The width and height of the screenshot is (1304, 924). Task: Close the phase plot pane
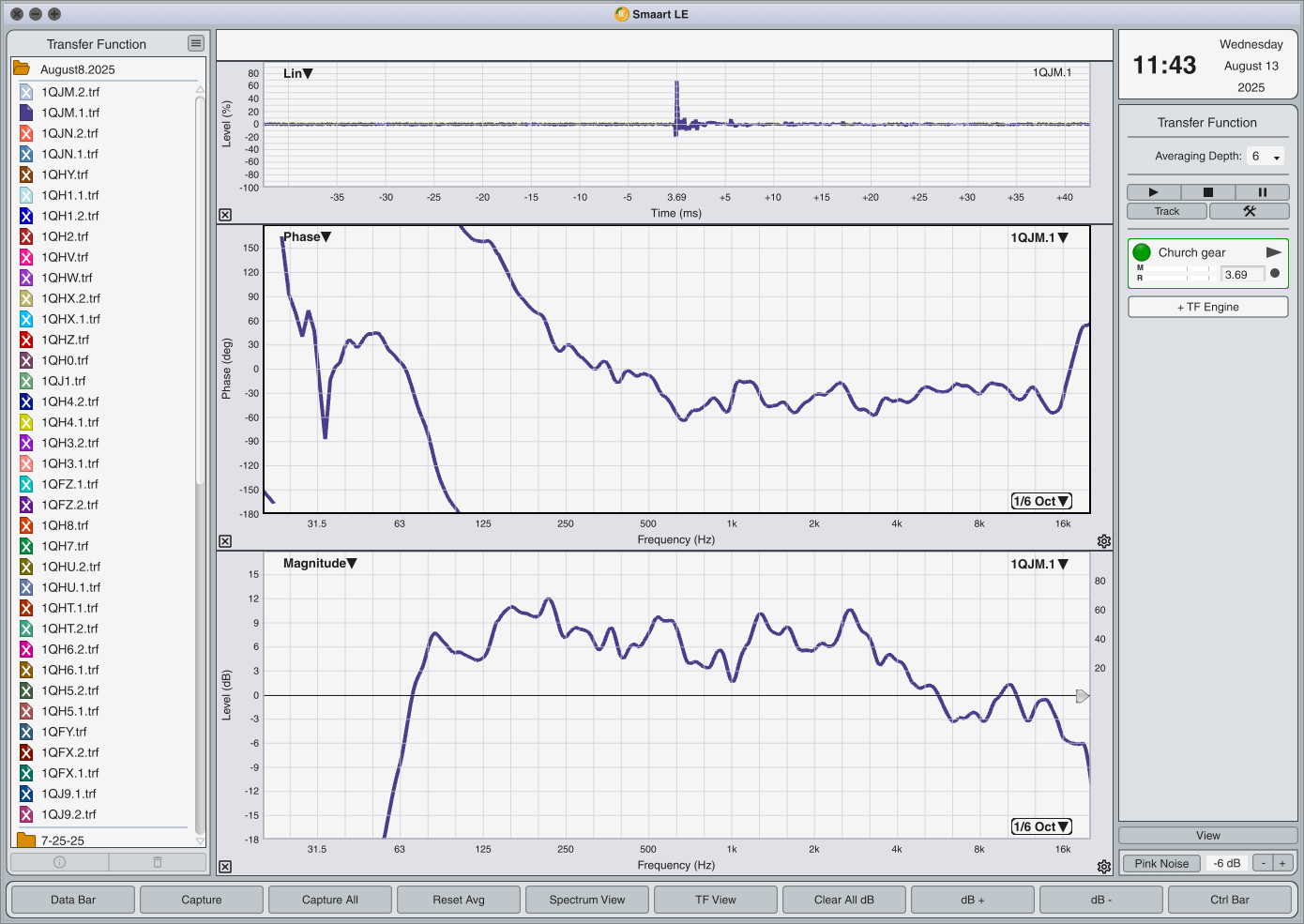[x=225, y=541]
